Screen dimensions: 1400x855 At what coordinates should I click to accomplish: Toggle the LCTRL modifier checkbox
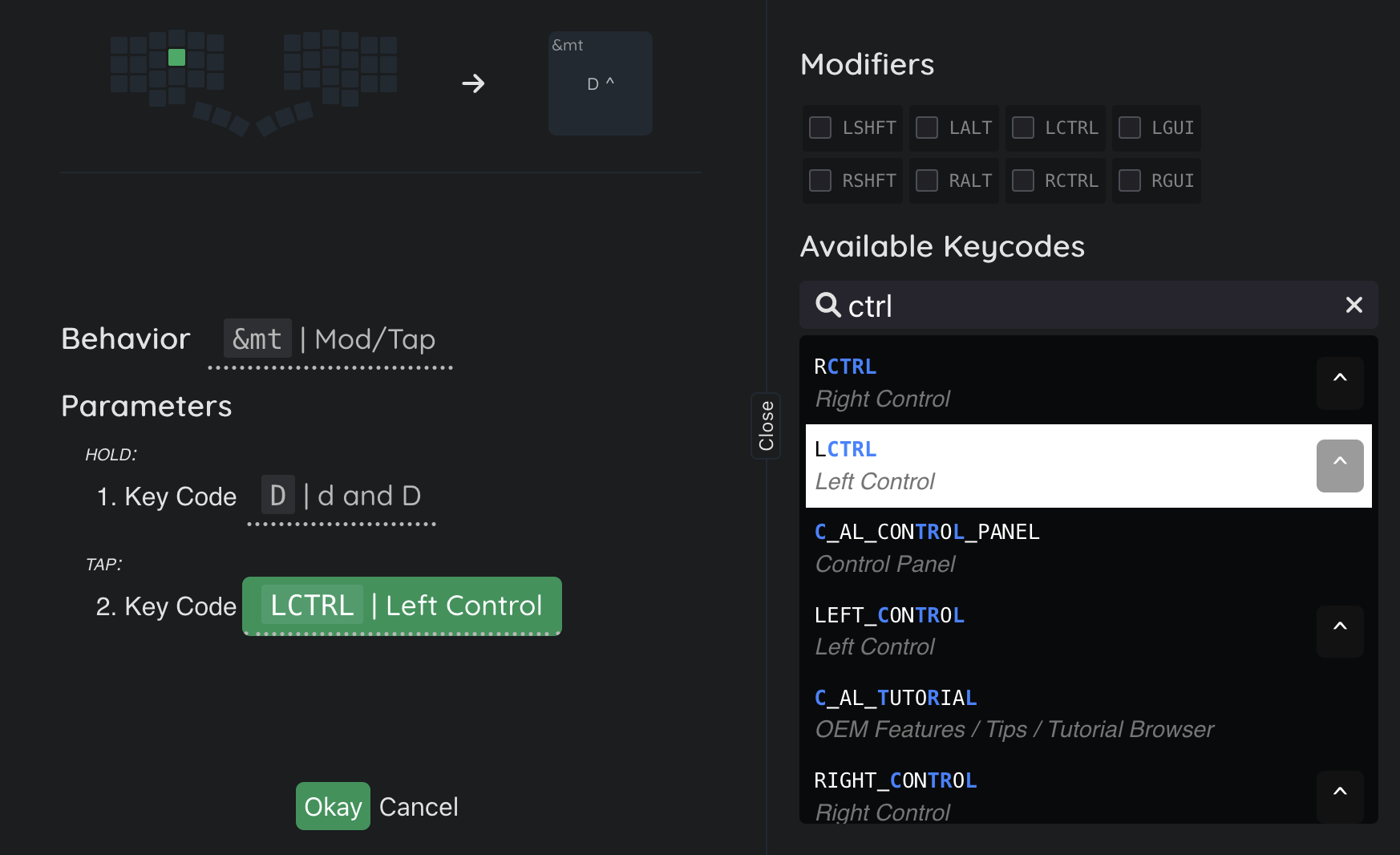(x=1023, y=128)
